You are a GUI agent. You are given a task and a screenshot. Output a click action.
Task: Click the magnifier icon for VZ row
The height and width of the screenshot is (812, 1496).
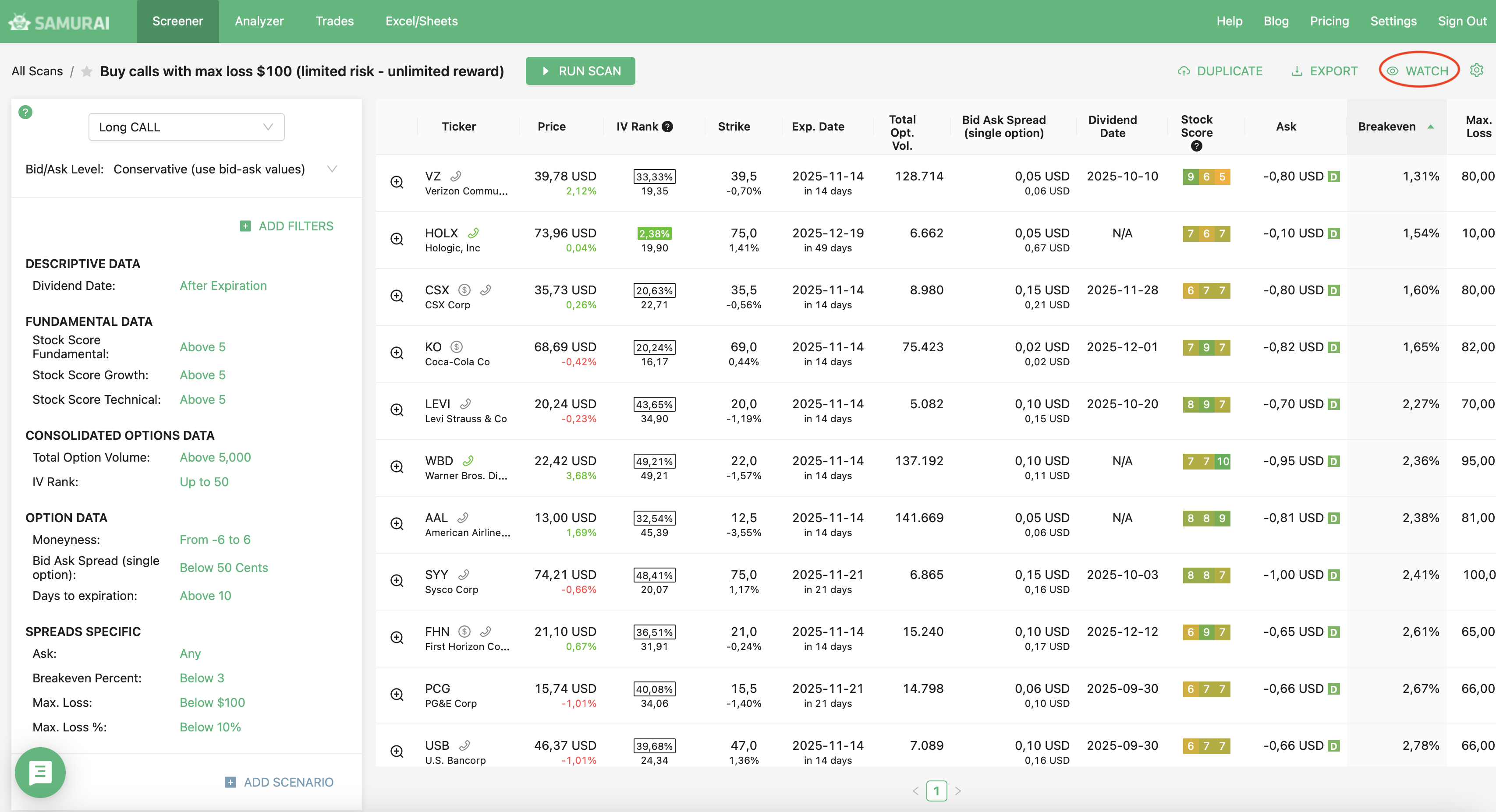click(397, 182)
